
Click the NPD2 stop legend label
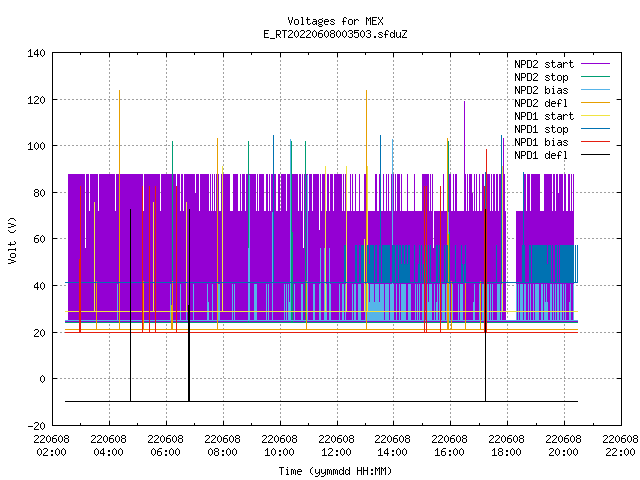(541, 77)
